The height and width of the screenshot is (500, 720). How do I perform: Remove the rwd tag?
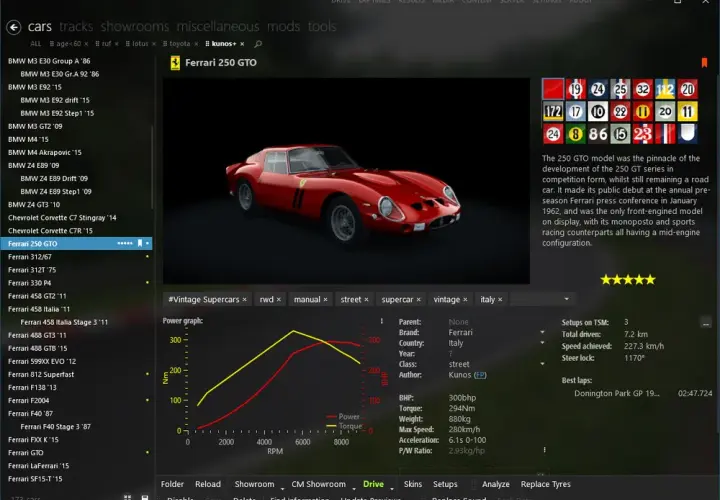point(279,300)
